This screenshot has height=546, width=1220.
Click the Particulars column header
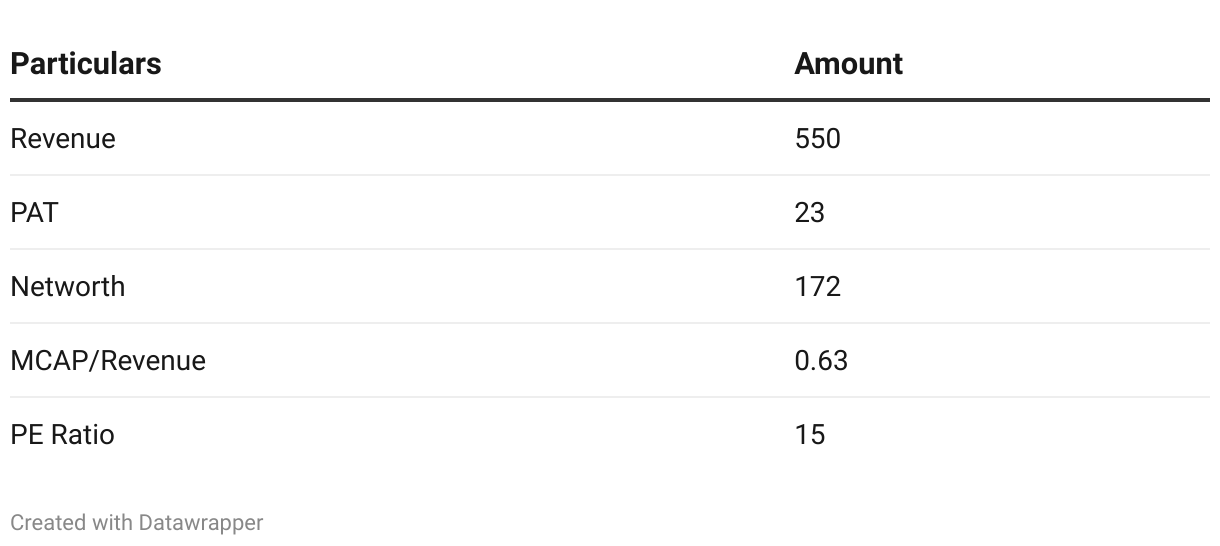click(85, 64)
